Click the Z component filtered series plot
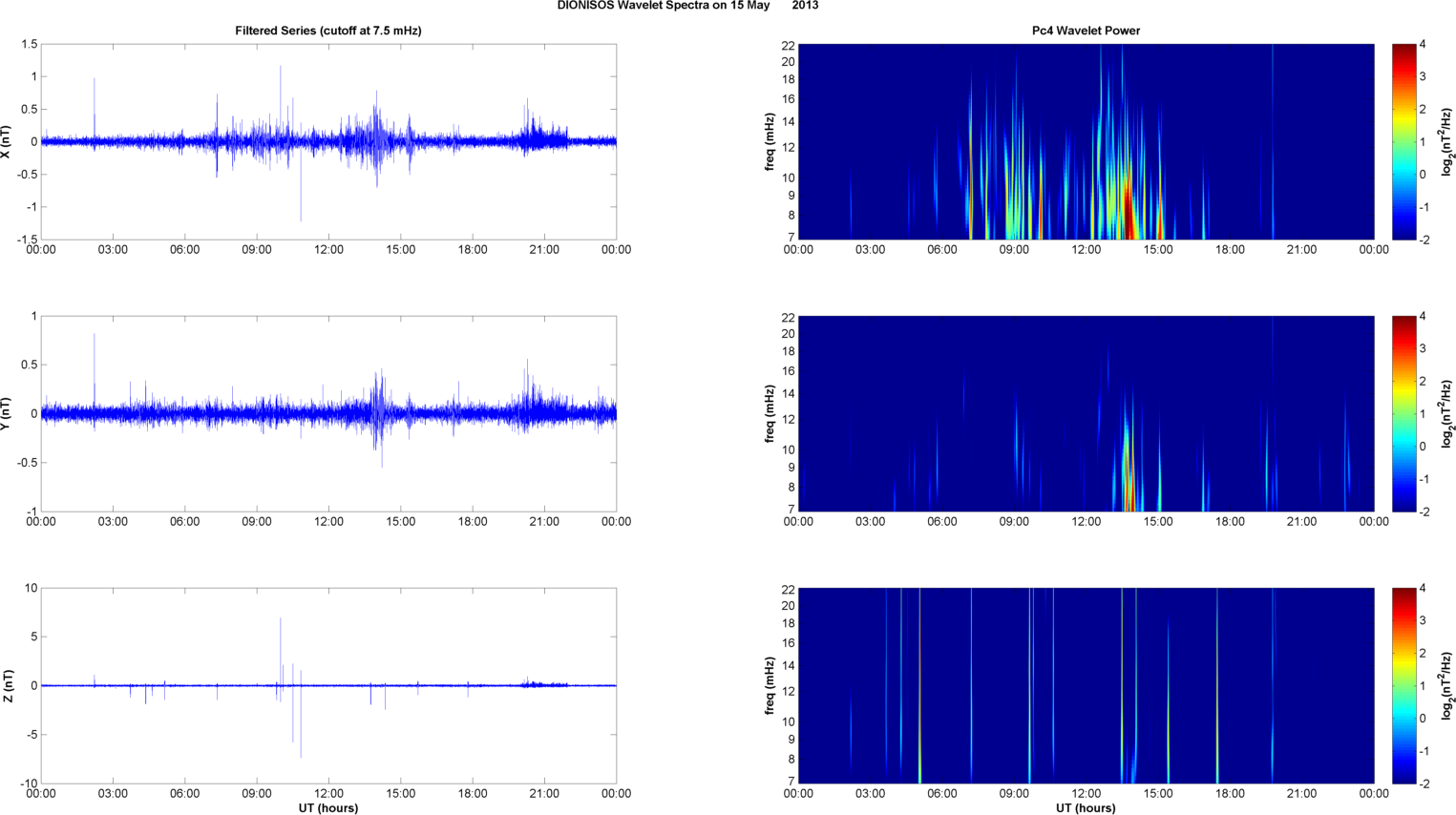The height and width of the screenshot is (815, 1456). pyautogui.click(x=328, y=685)
